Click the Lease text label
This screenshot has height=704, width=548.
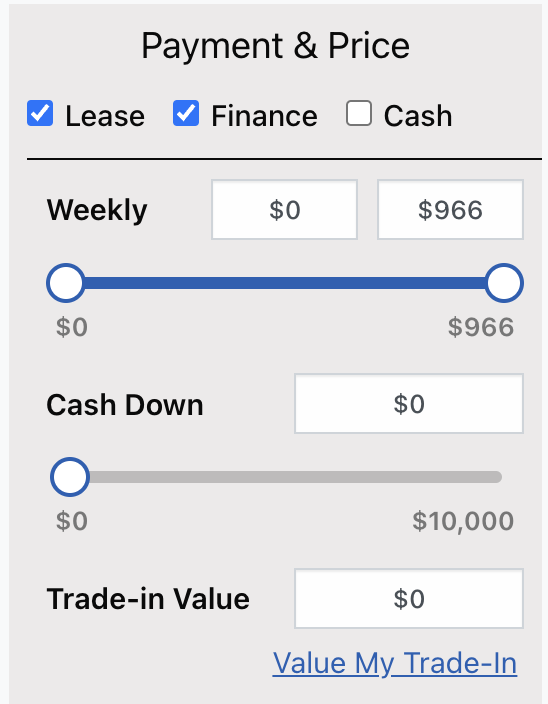(x=105, y=116)
